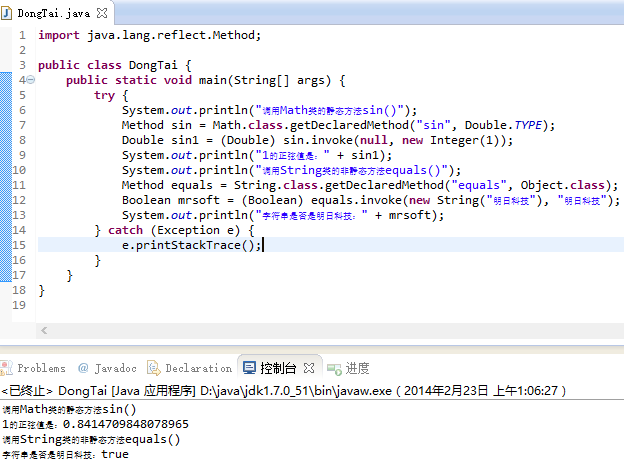The image size is (624, 468).
Task: Click the progress view icon beside 进度
Action: 334,369
